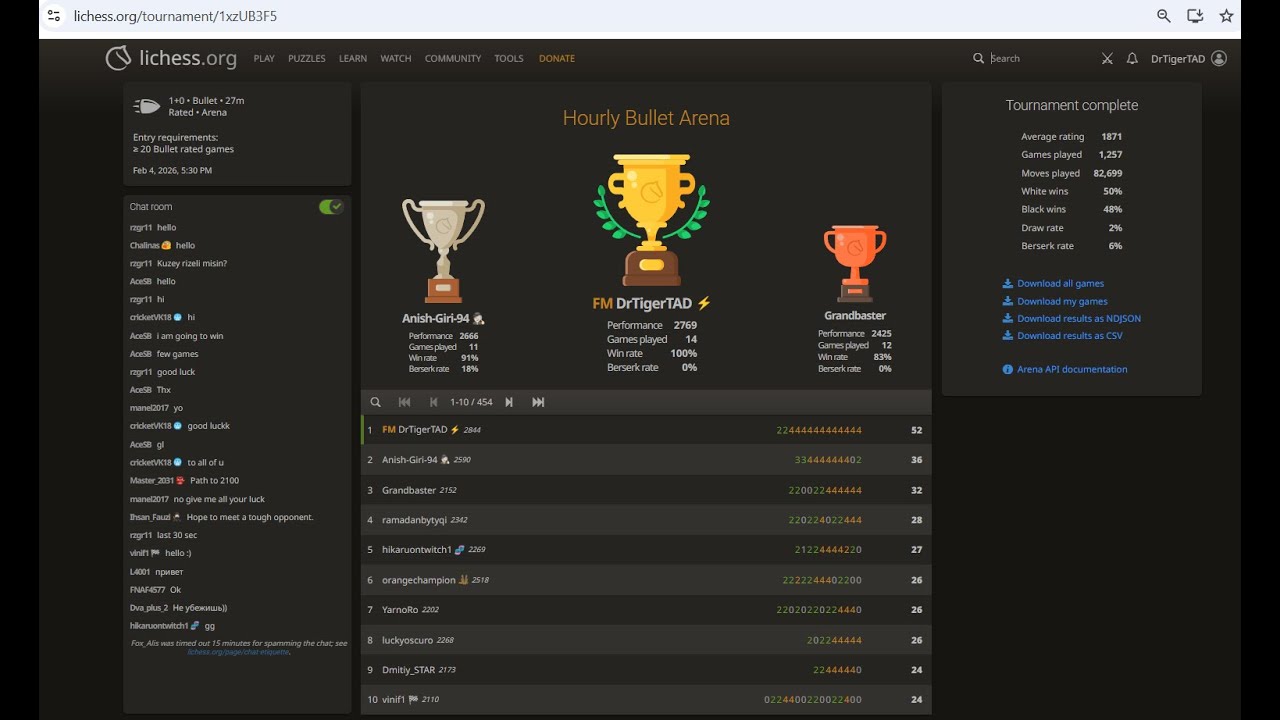Click the Hourly Bullet Arena title
This screenshot has width=1280, height=720.
[x=646, y=118]
